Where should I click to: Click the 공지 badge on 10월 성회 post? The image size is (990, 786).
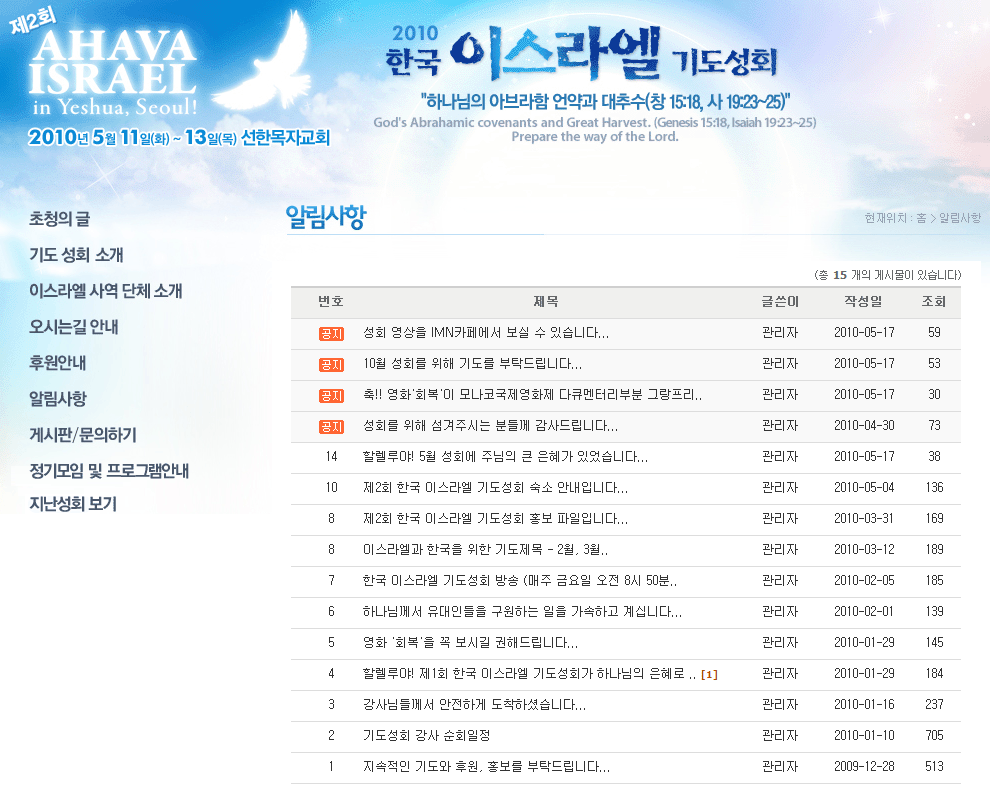click(x=331, y=364)
